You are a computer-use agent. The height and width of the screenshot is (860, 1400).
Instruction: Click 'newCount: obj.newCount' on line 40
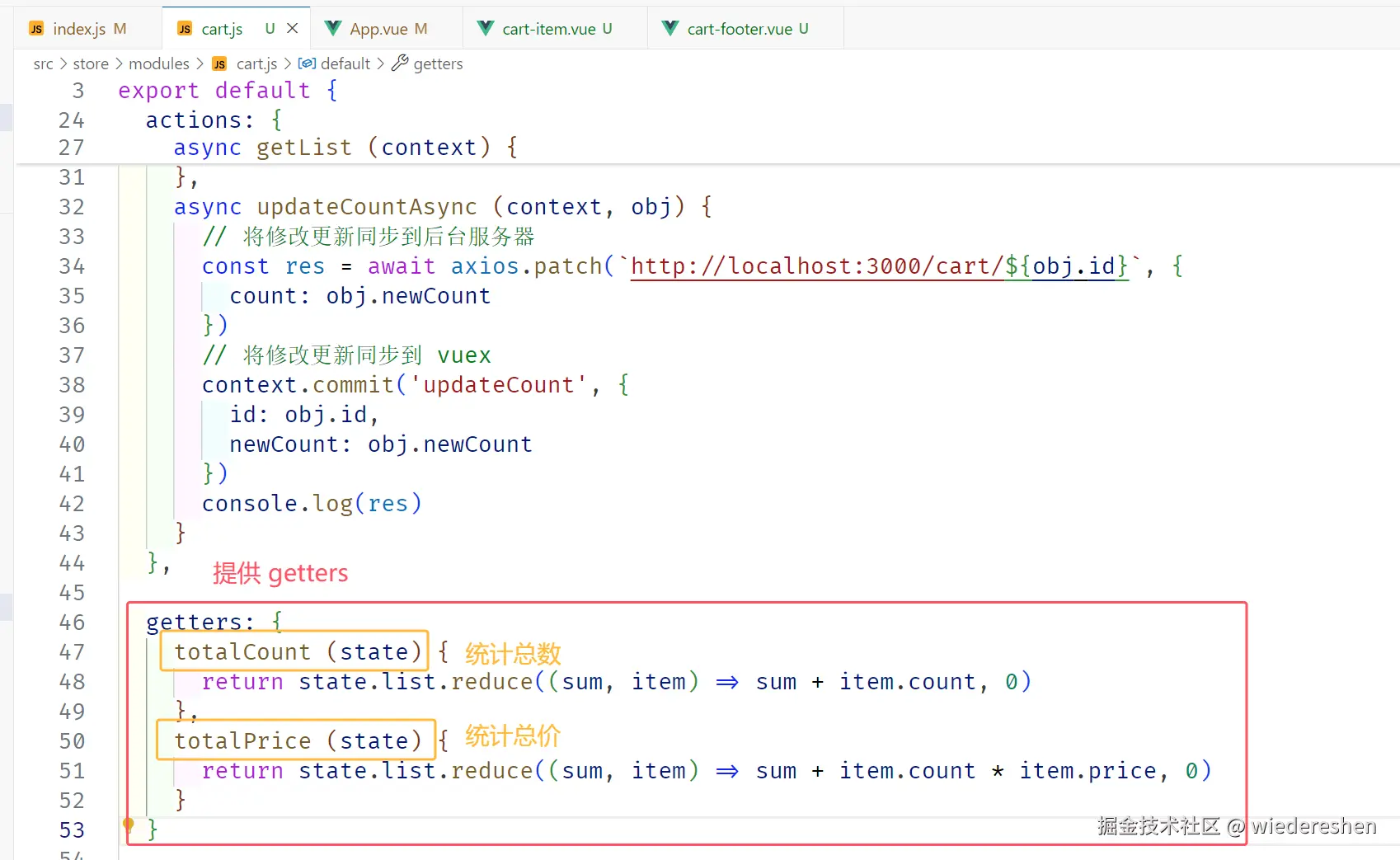pos(381,444)
